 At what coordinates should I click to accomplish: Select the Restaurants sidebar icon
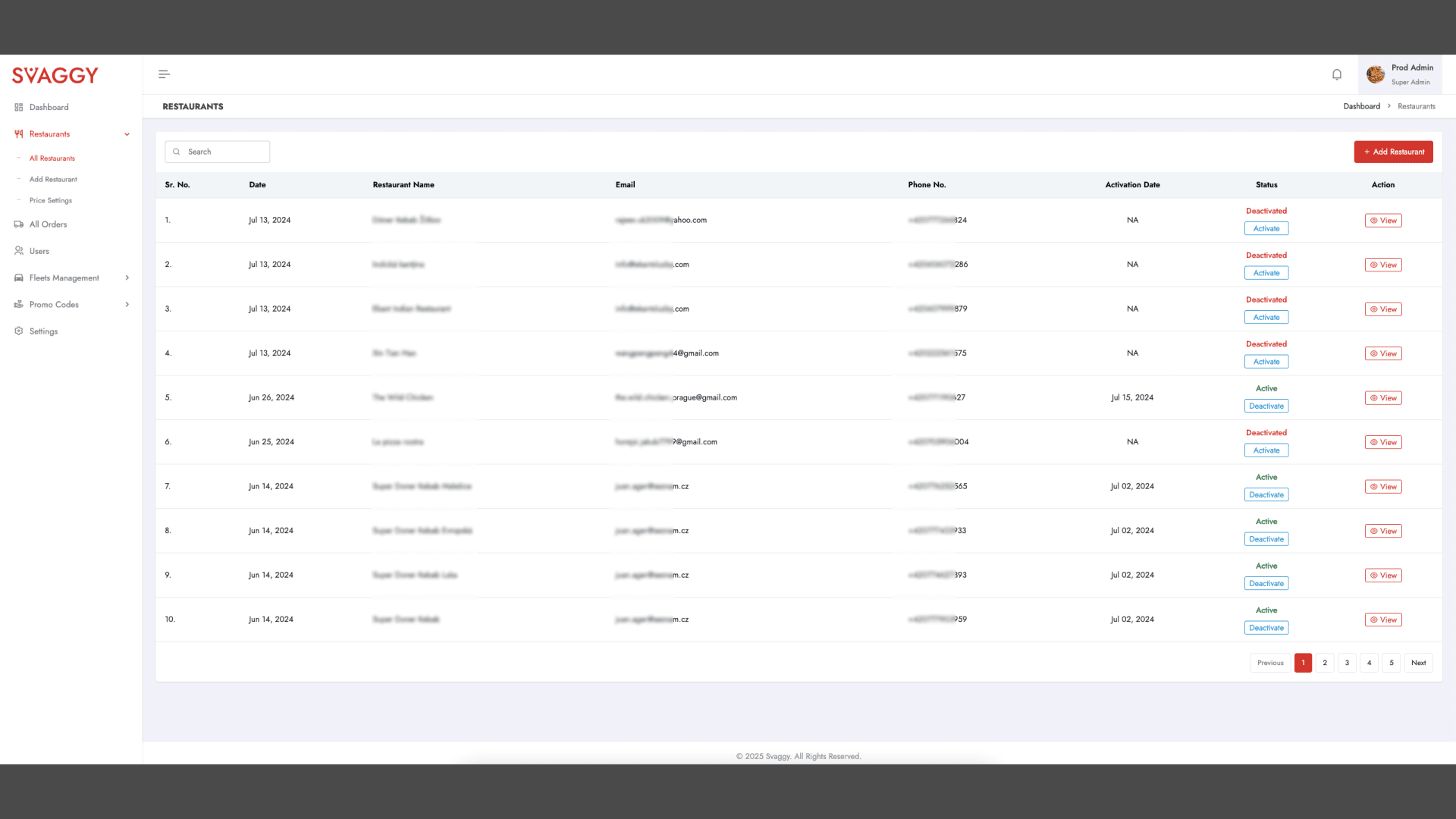click(x=18, y=133)
